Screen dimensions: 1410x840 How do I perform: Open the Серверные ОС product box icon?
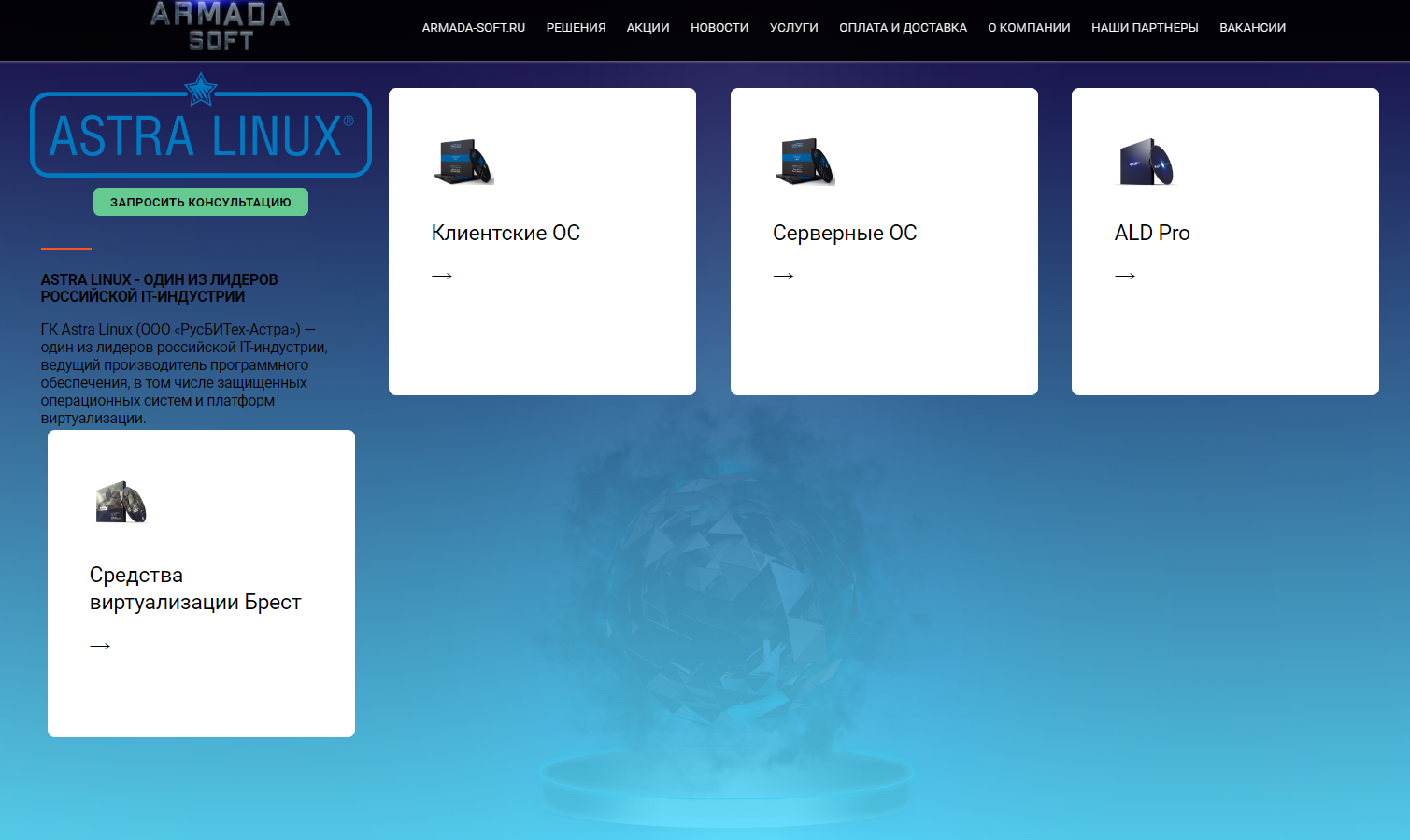(805, 162)
